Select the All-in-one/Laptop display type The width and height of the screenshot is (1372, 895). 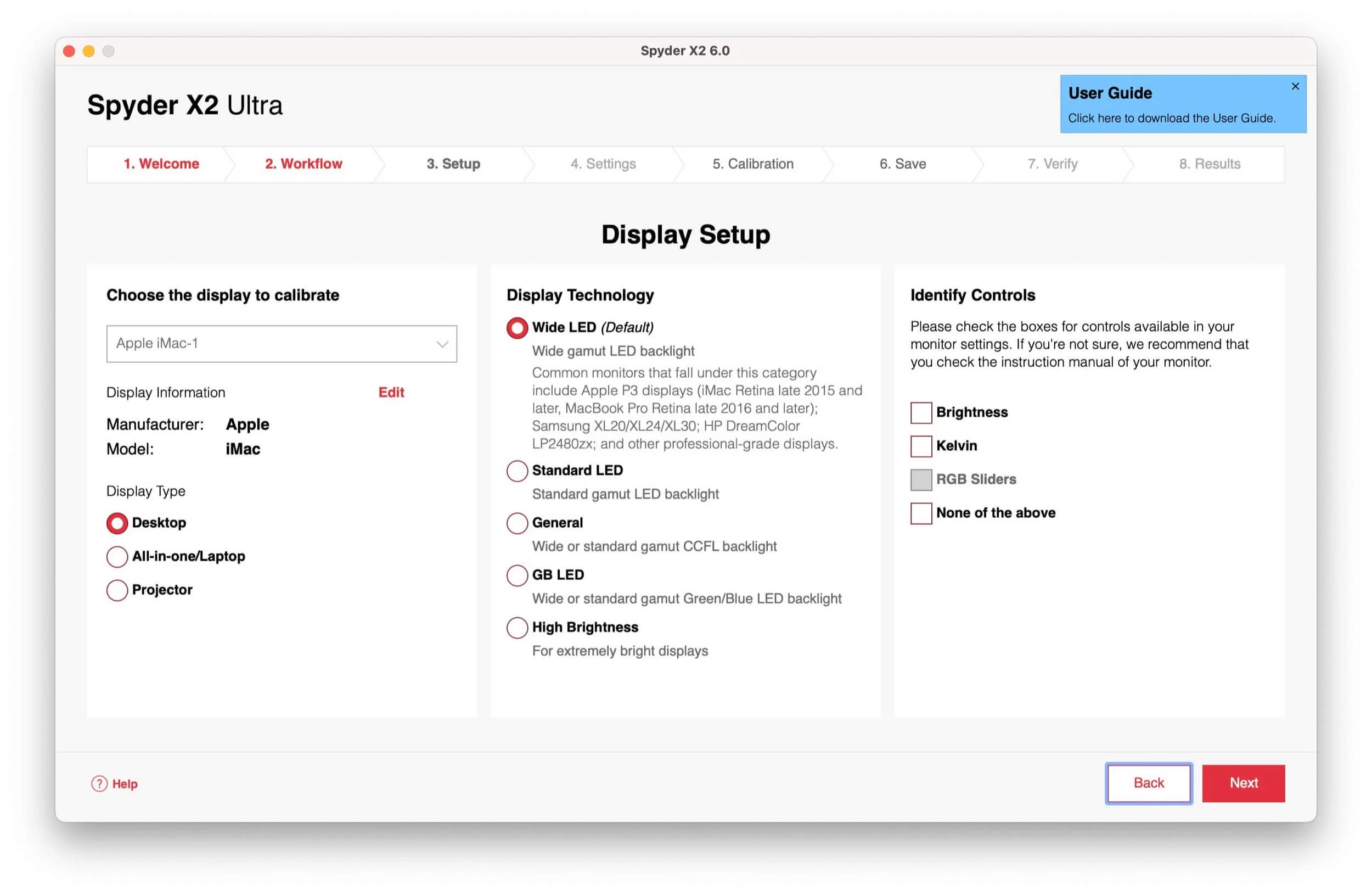117,556
